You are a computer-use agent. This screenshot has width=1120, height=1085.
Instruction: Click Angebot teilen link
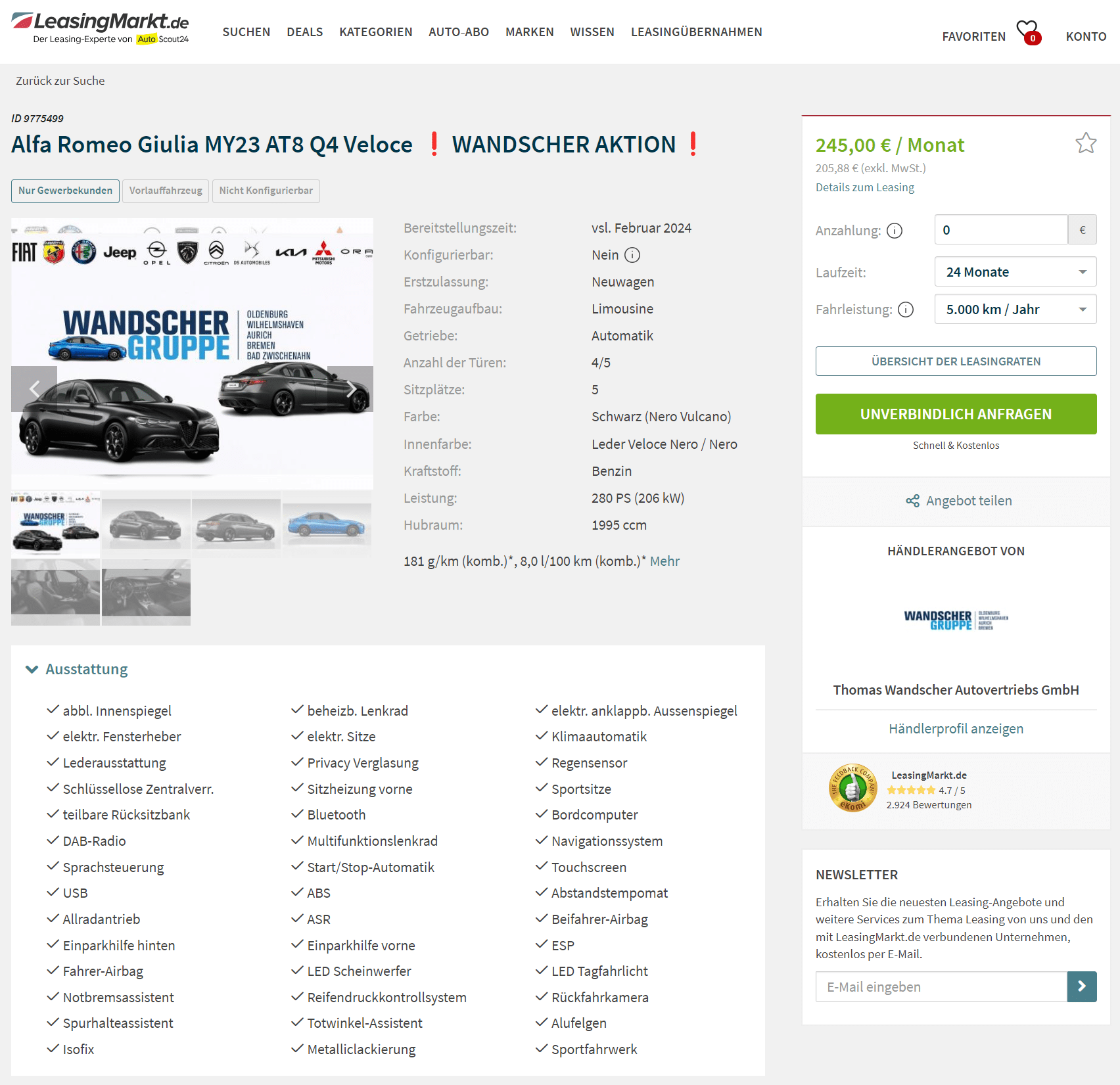pyautogui.click(x=969, y=501)
